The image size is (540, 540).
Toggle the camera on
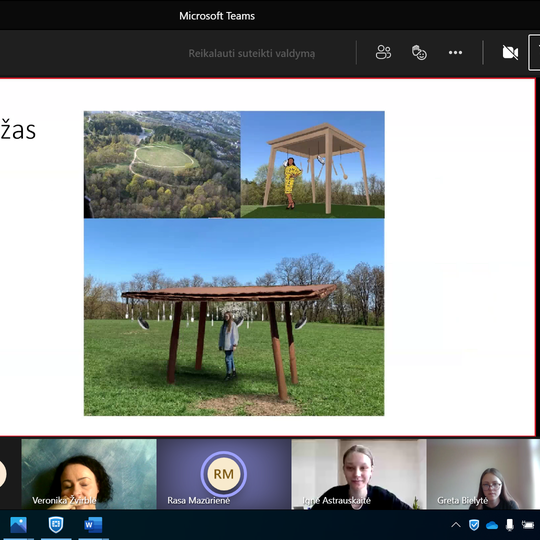[510, 53]
